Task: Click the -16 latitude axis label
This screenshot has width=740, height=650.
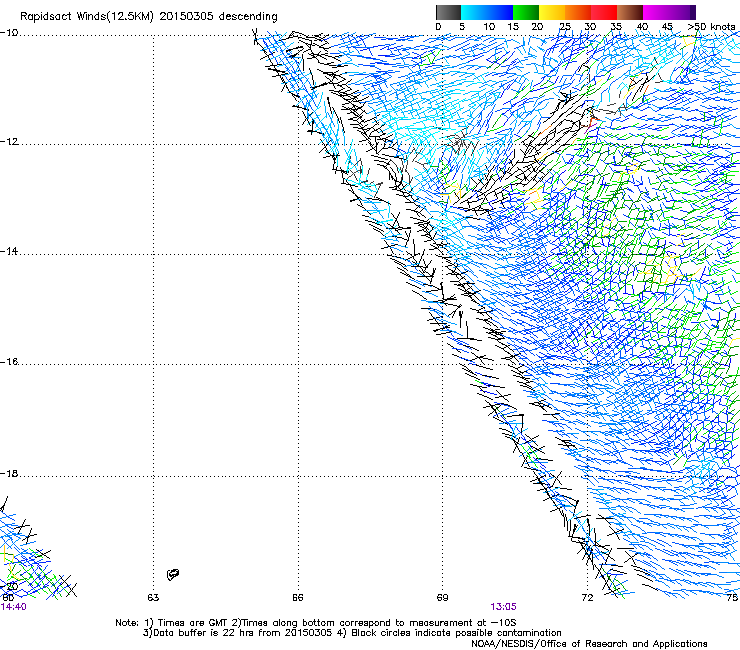Action: [9, 362]
